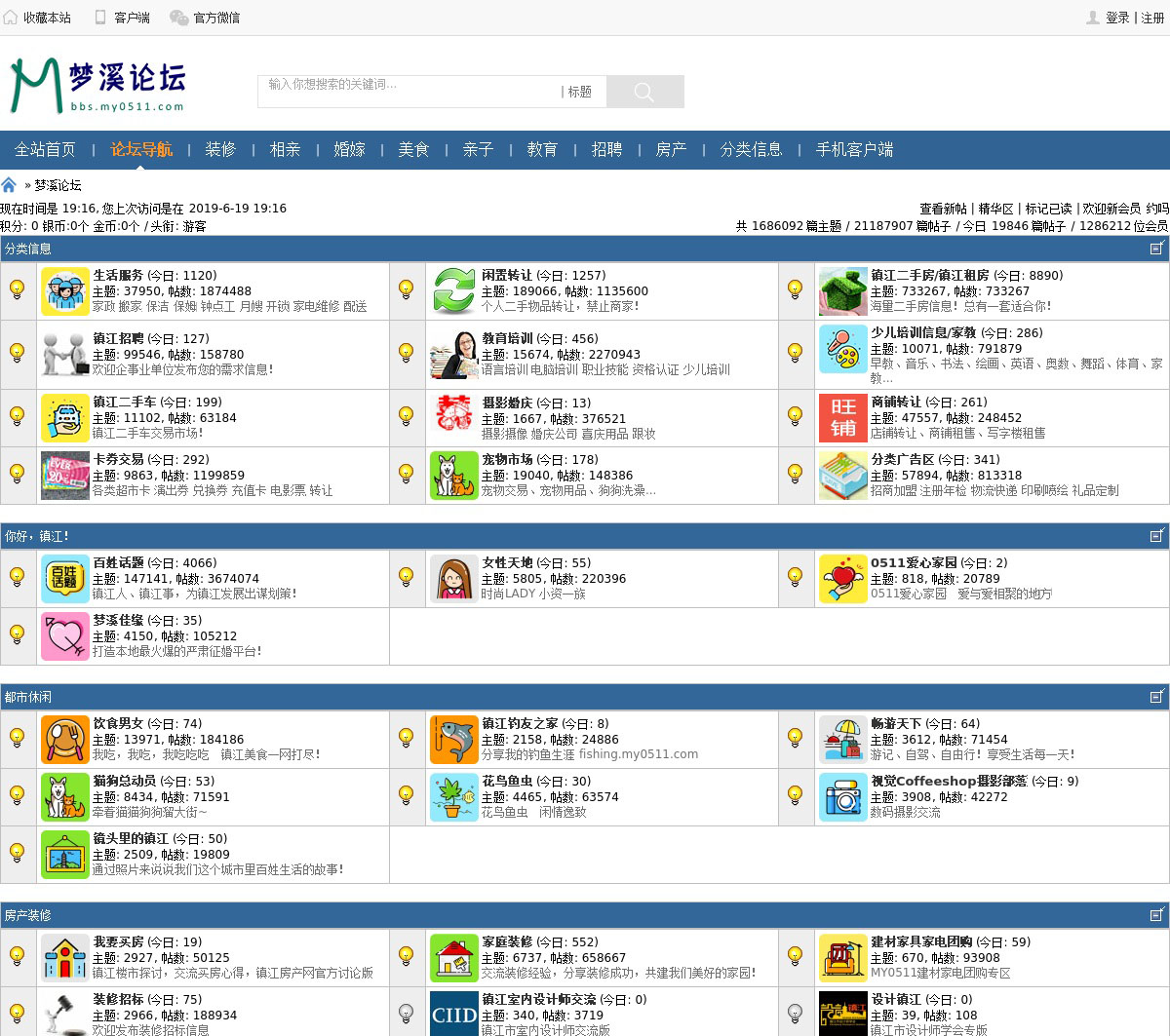Viewport: 1170px width, 1036px height.
Task: Toggle the 房产装修 section collapse button
Action: [x=1156, y=915]
